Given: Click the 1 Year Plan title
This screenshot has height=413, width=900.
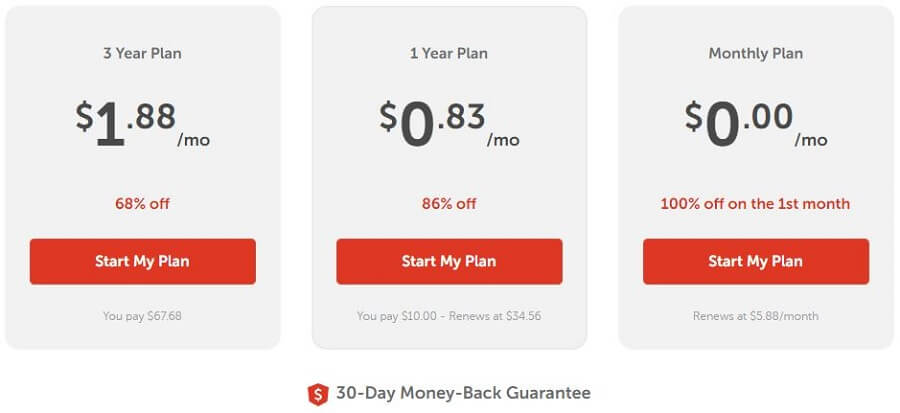Looking at the screenshot, I should coord(449,53).
